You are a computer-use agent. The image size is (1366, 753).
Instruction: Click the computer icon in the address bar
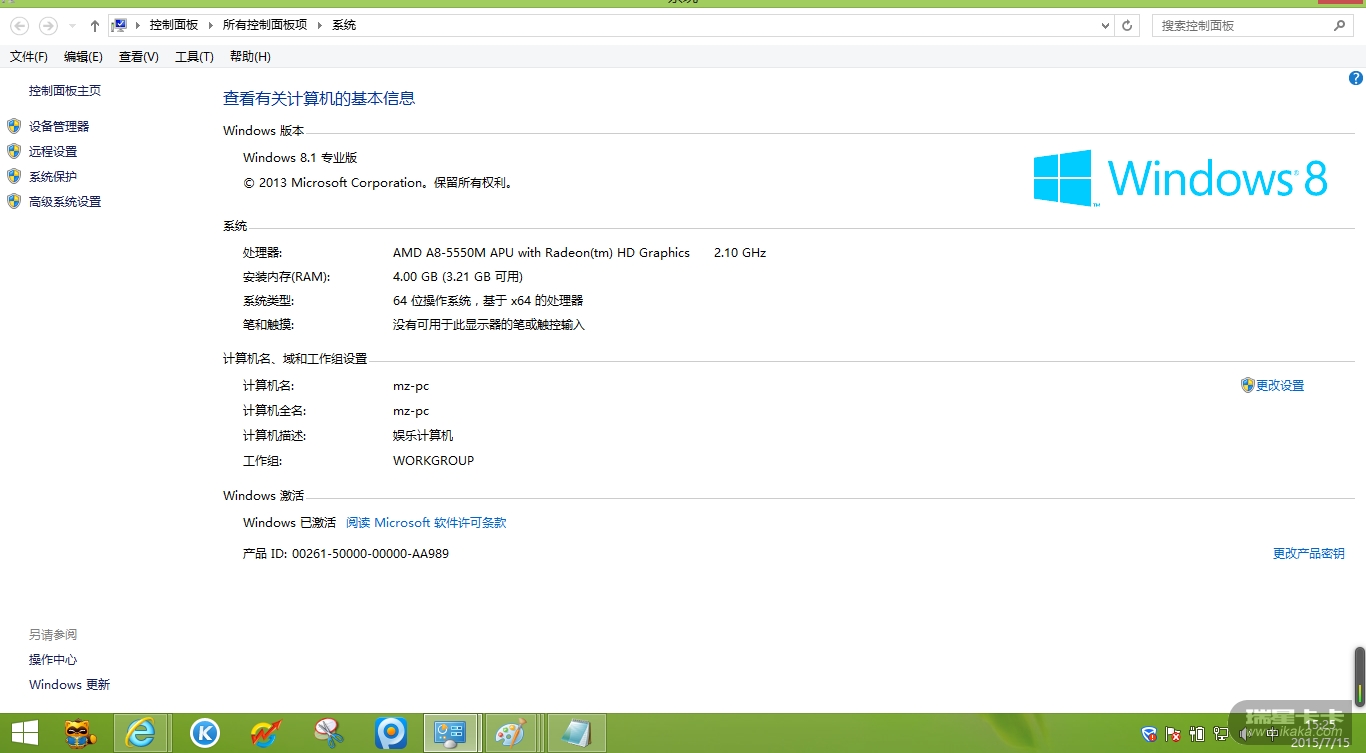click(x=119, y=25)
